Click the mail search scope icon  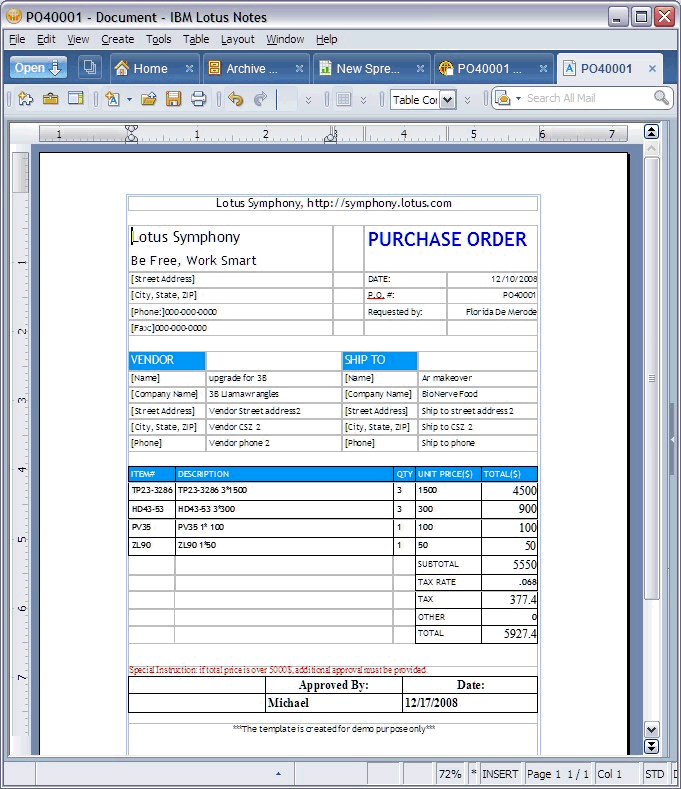[x=503, y=98]
